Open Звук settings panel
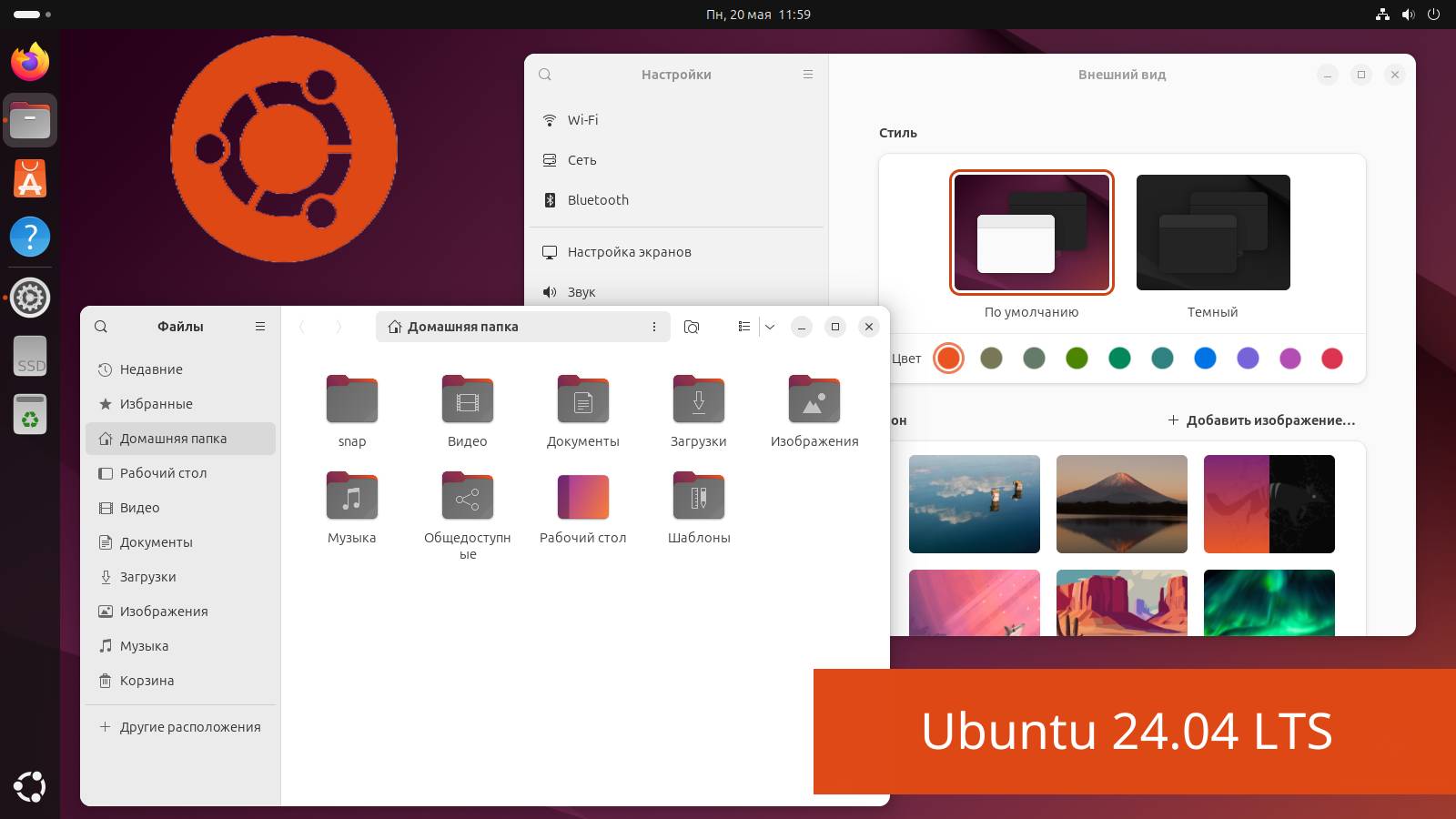Viewport: 1456px width, 819px height. coord(676,292)
